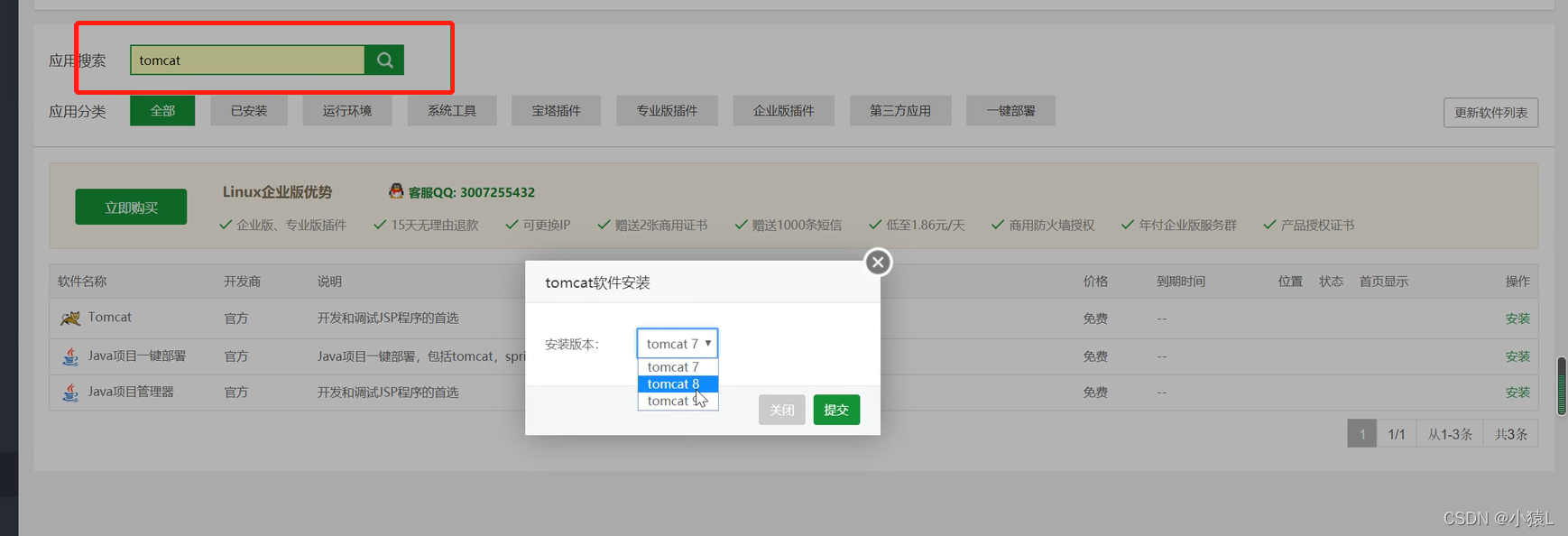
Task: Select the 系统工具 category tab
Action: (452, 111)
